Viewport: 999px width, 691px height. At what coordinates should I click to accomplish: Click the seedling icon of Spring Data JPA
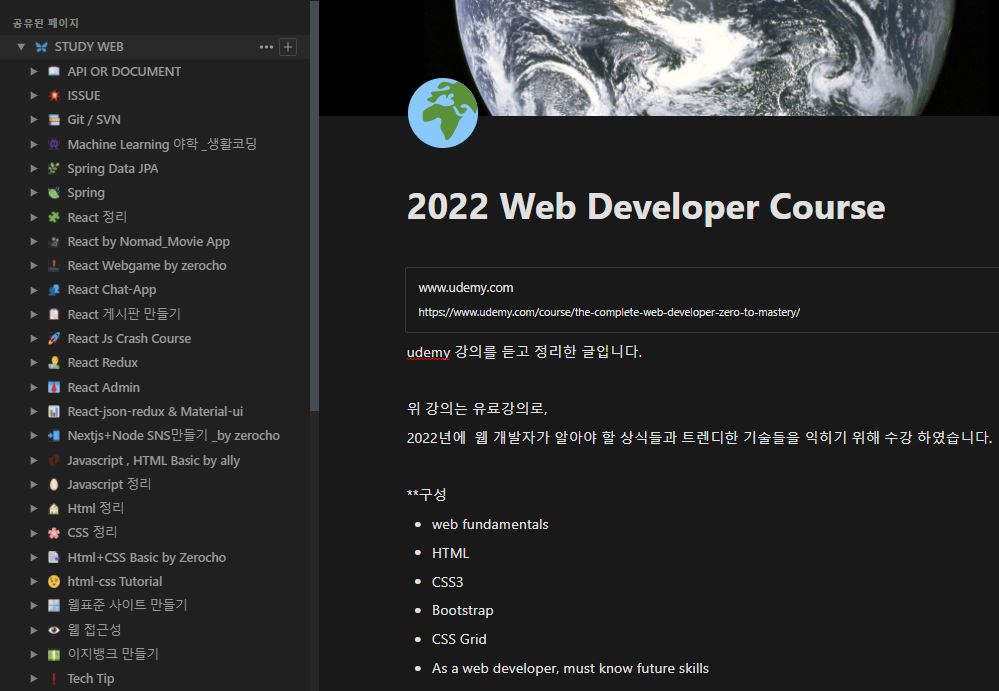54,169
